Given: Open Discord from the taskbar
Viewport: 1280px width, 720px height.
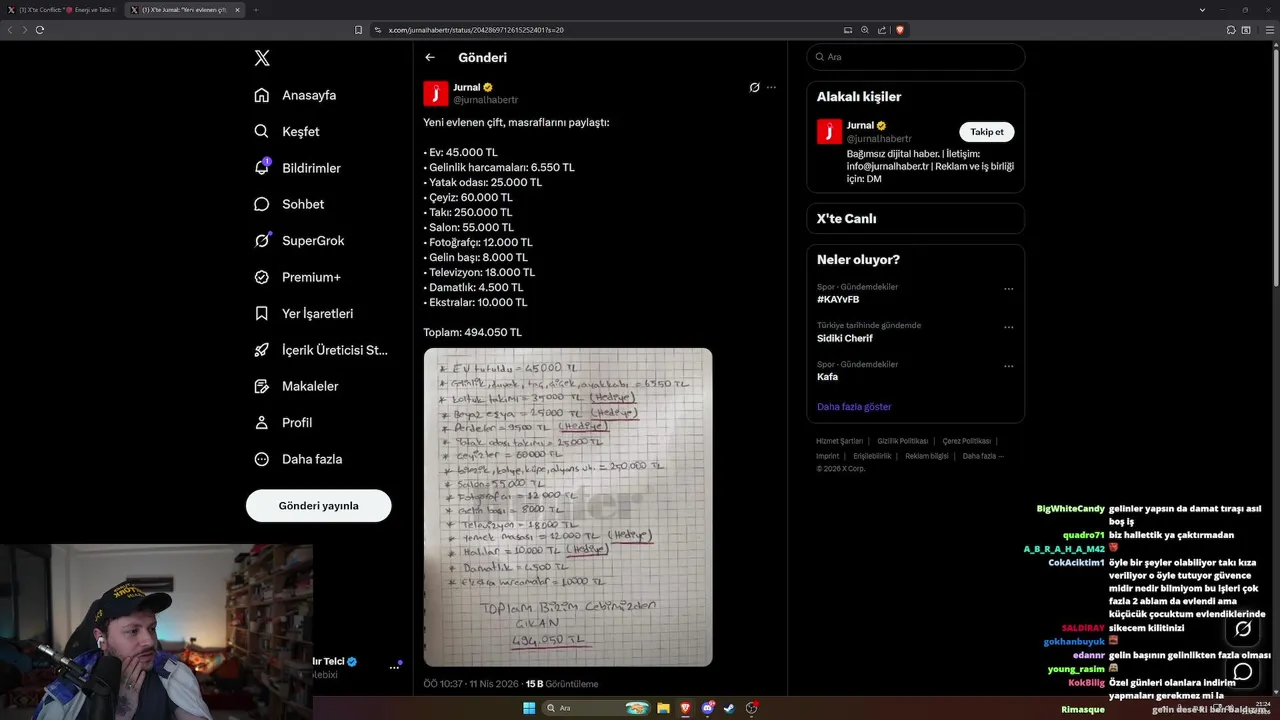Looking at the screenshot, I should 708,708.
